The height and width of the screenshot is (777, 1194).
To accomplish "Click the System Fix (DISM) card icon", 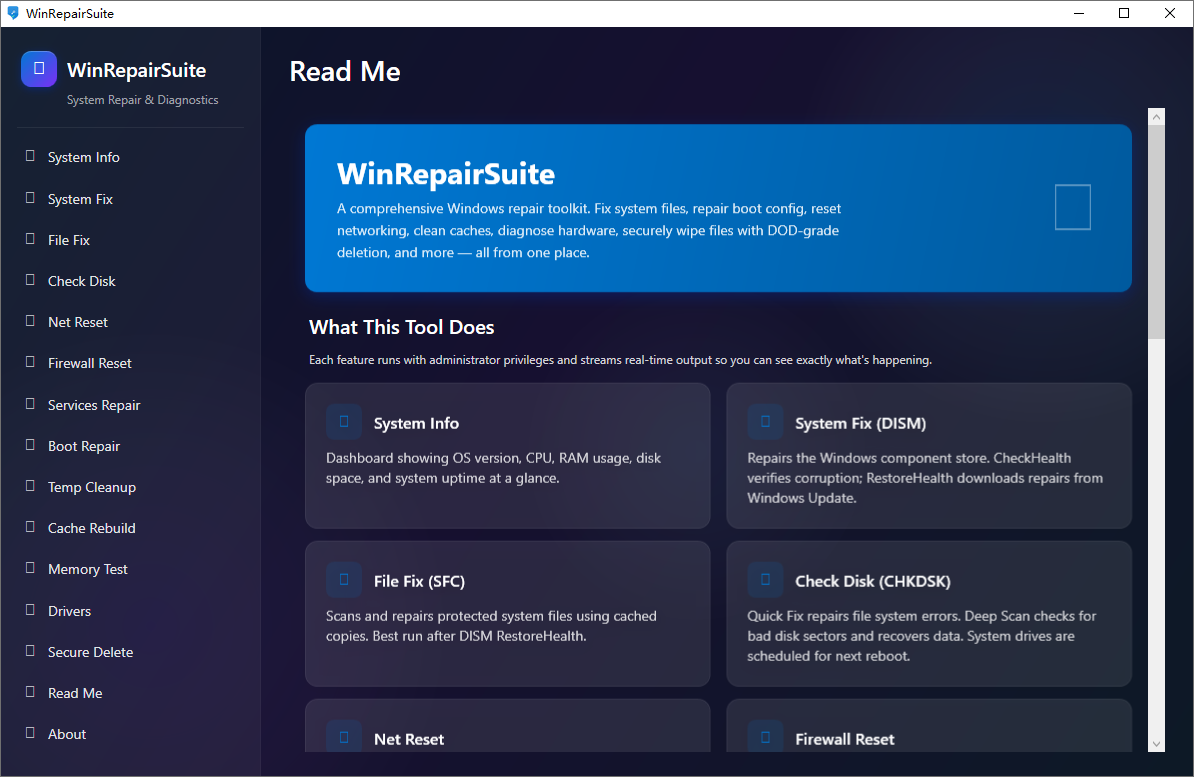I will (x=765, y=422).
